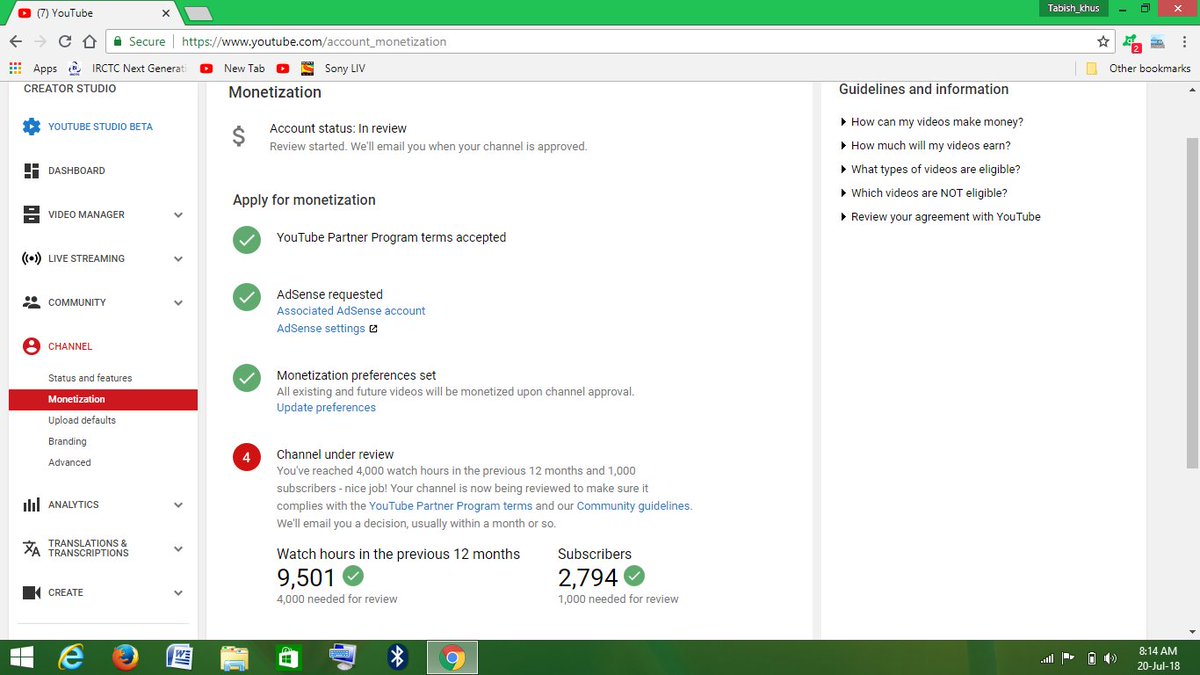Open the Associated AdSense account link
This screenshot has width=1200, height=675.
[351, 311]
